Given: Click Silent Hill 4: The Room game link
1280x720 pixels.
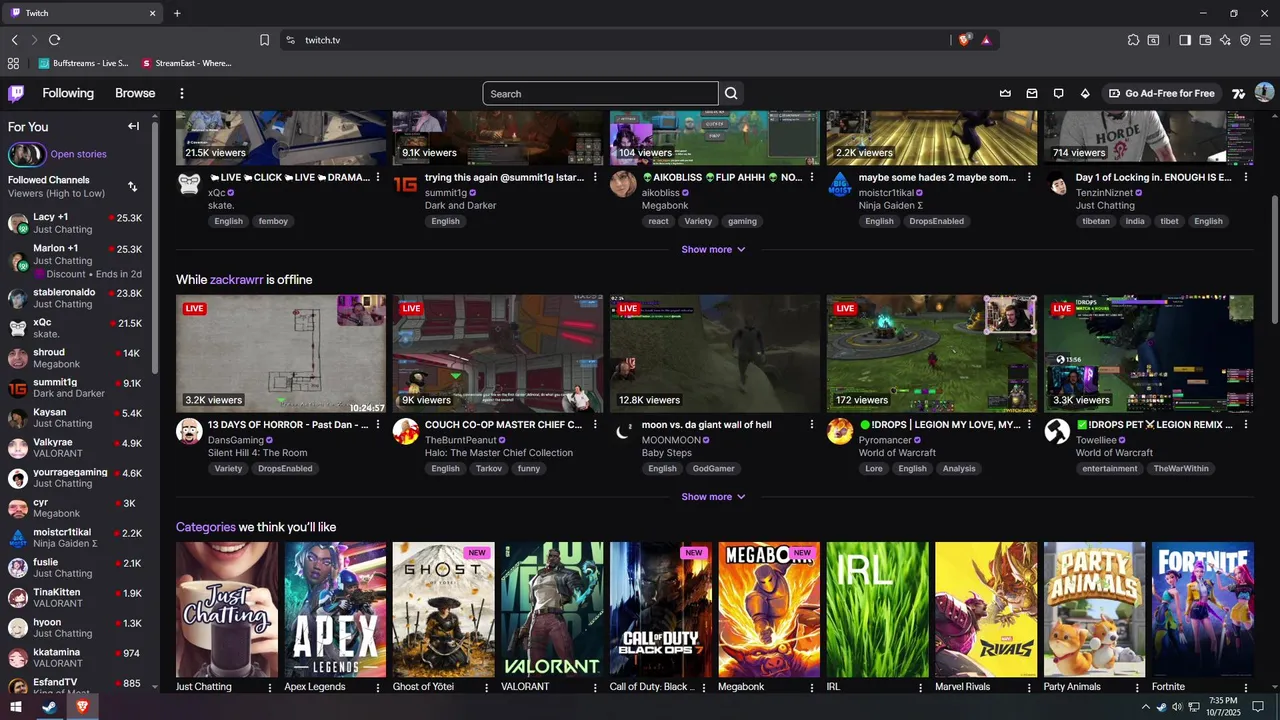Looking at the screenshot, I should pyautogui.click(x=257, y=453).
